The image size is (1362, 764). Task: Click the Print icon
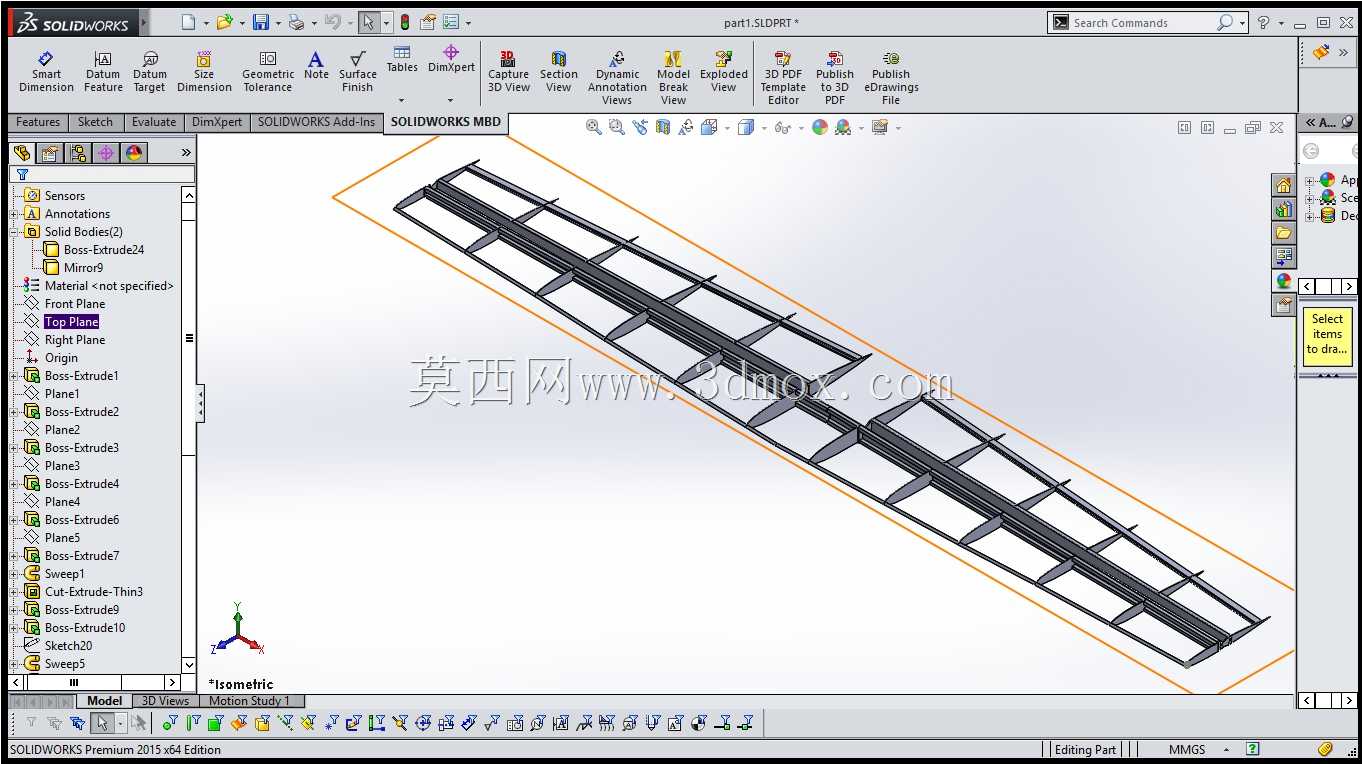pos(296,22)
